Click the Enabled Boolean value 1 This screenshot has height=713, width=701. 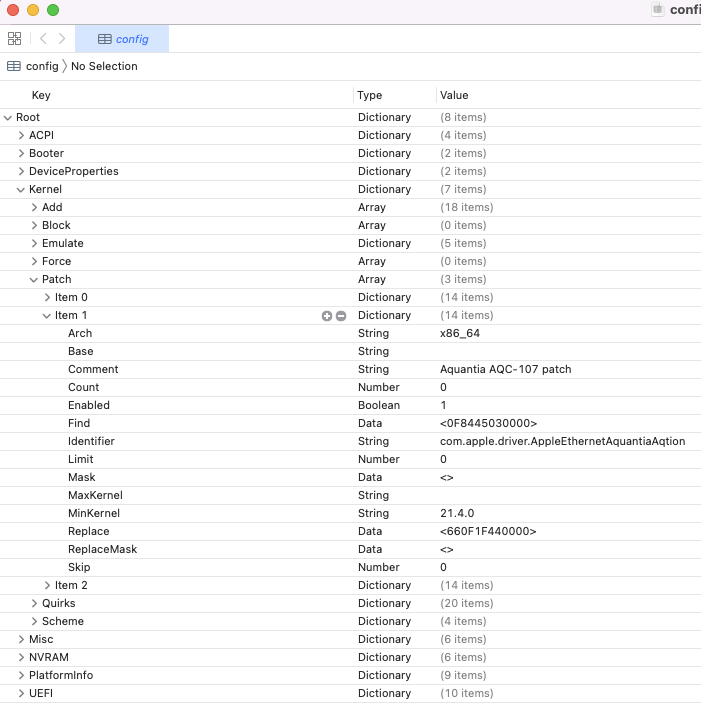click(444, 406)
